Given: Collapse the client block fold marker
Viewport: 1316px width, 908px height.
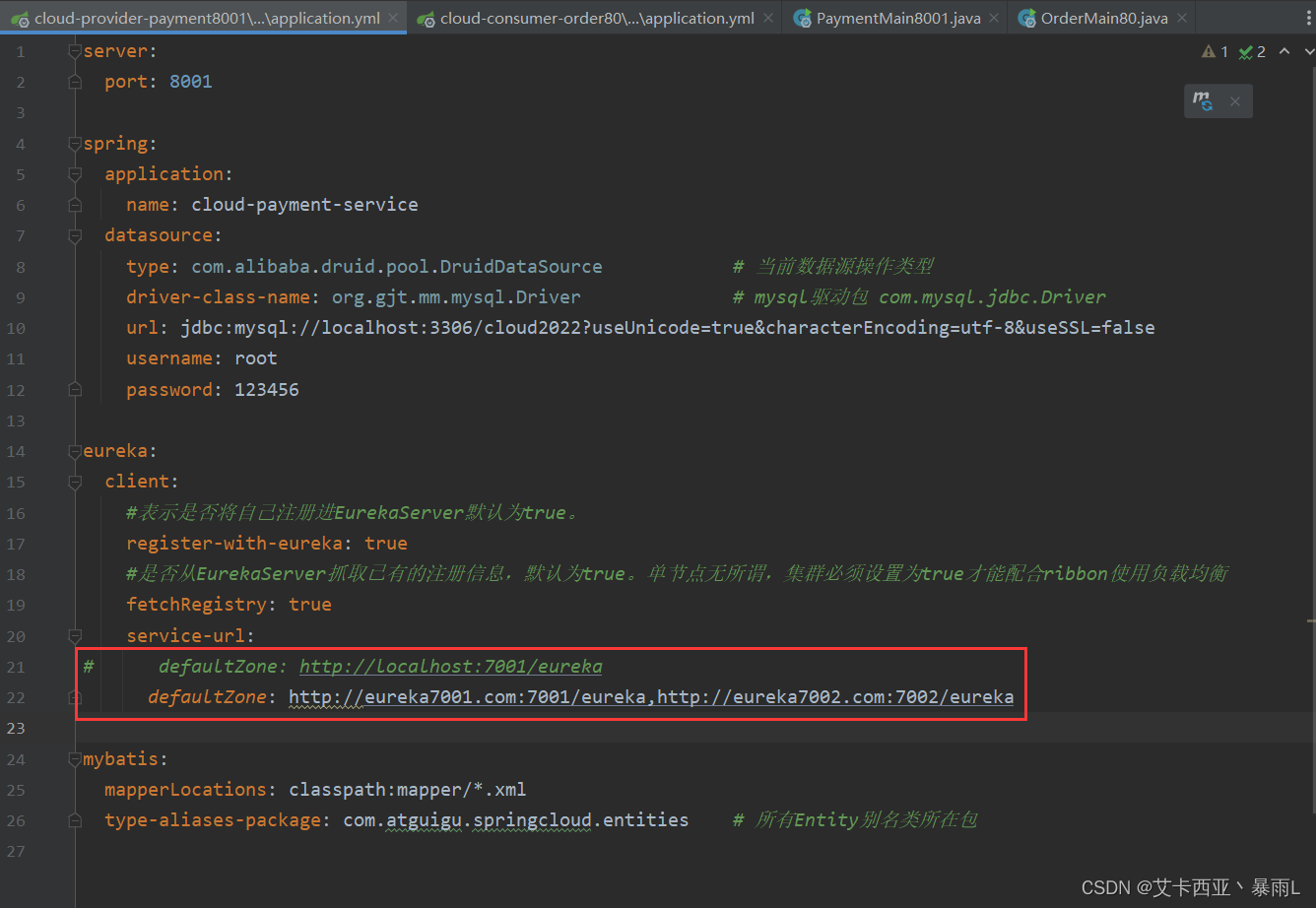Looking at the screenshot, I should point(75,482).
